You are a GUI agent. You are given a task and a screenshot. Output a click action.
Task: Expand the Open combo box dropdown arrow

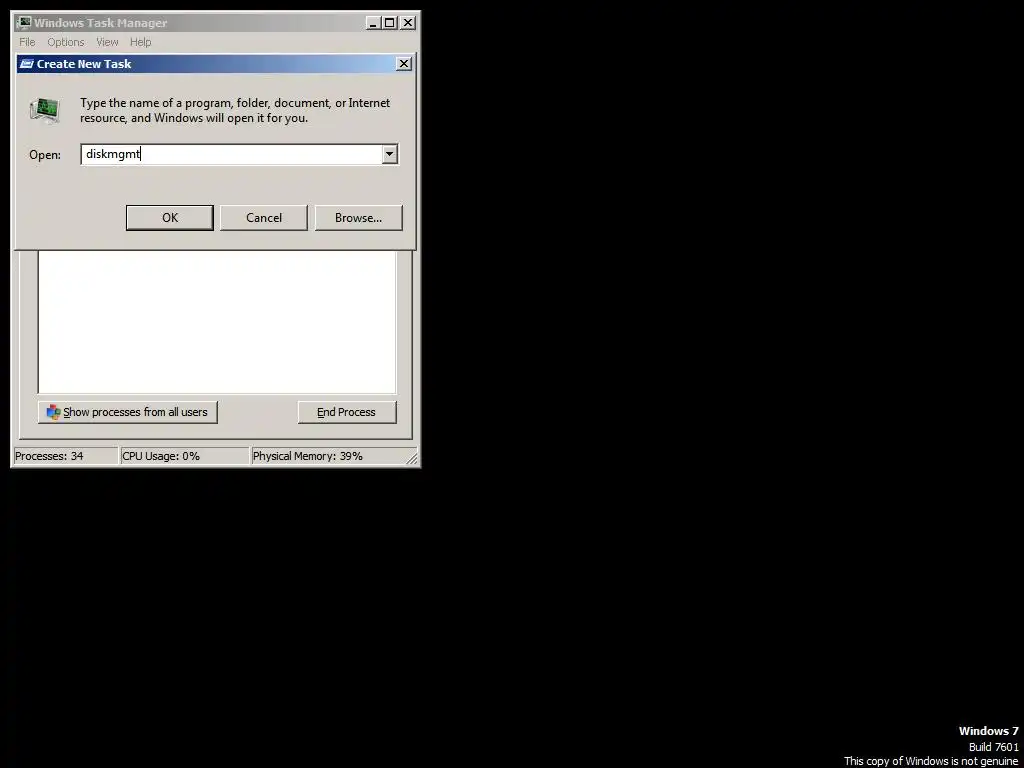coord(390,154)
